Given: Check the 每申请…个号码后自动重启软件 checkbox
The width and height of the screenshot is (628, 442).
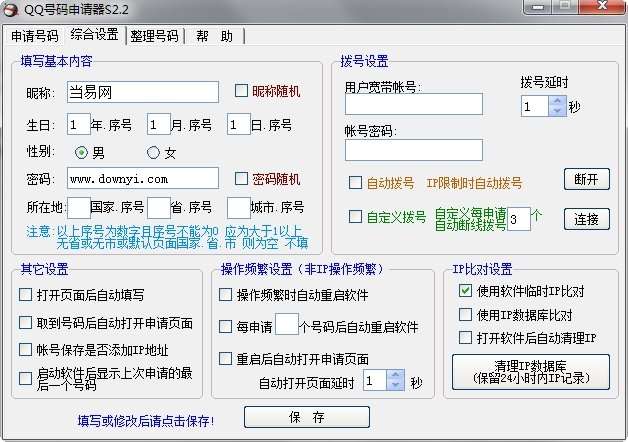Looking at the screenshot, I should (x=225, y=327).
